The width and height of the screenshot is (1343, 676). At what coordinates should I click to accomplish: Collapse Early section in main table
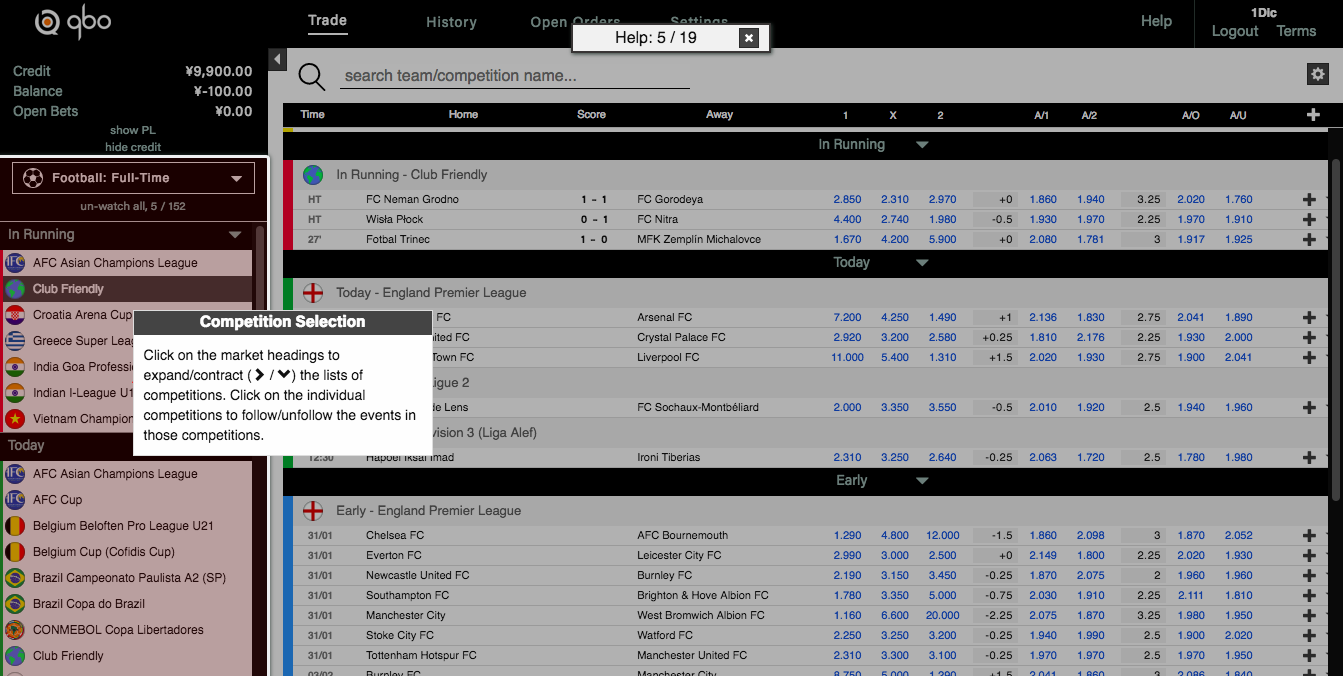922,481
